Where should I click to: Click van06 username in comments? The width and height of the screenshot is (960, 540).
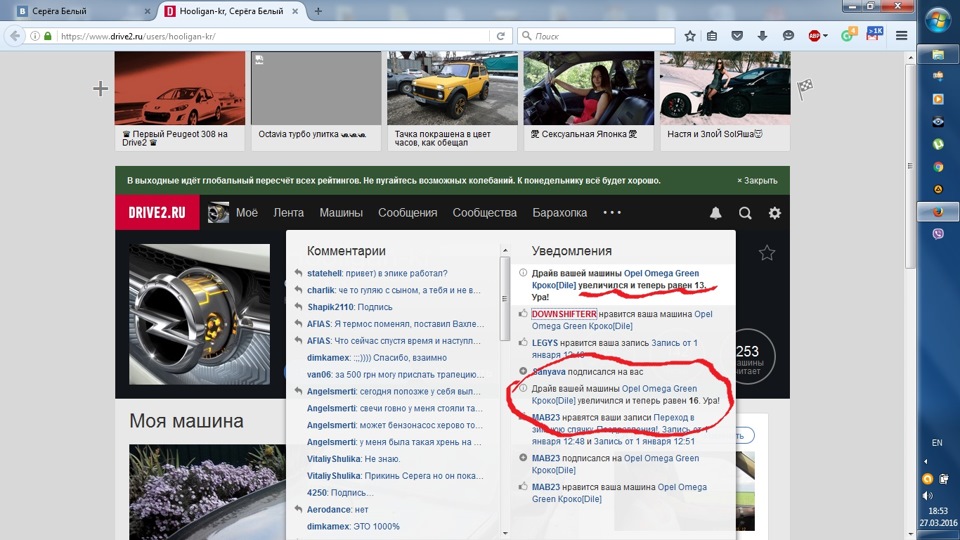pyautogui.click(x=319, y=375)
